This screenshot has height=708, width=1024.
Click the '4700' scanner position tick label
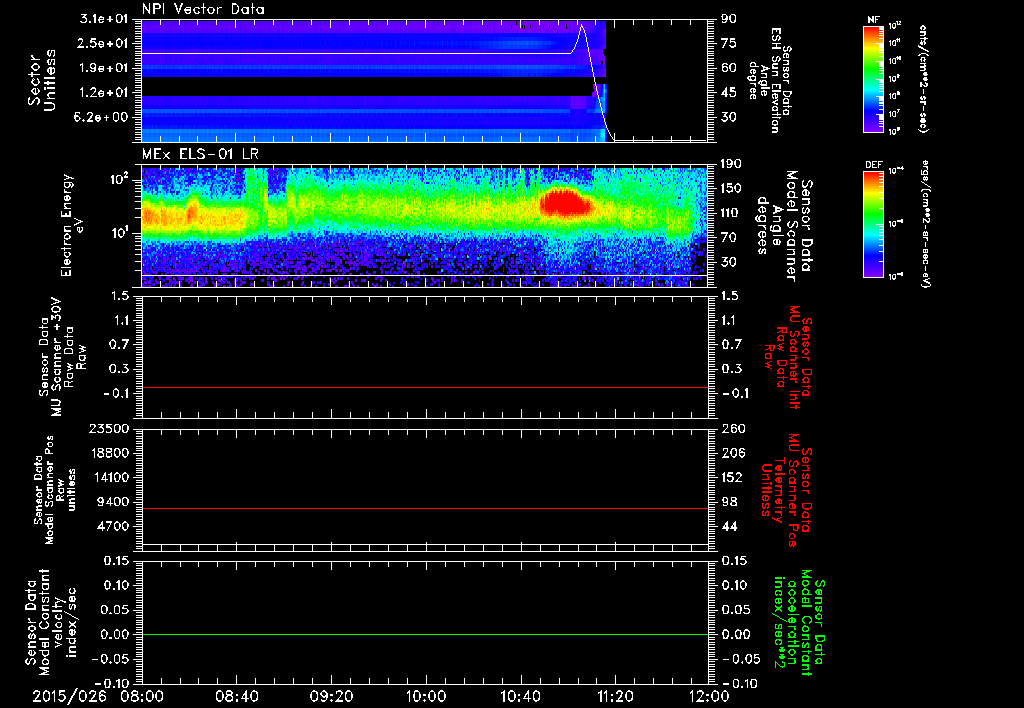pyautogui.click(x=114, y=526)
